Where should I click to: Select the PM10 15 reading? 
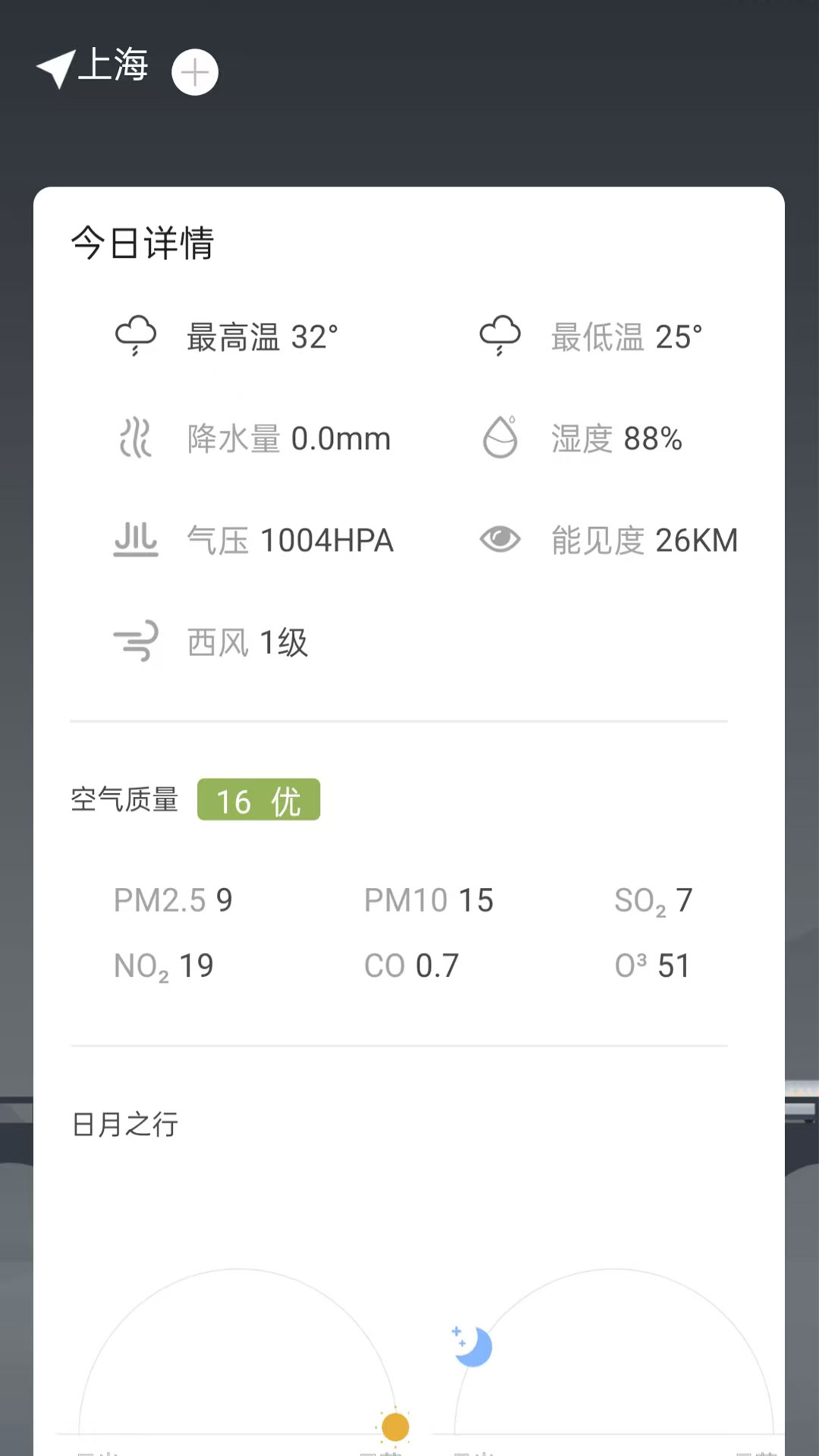(428, 900)
